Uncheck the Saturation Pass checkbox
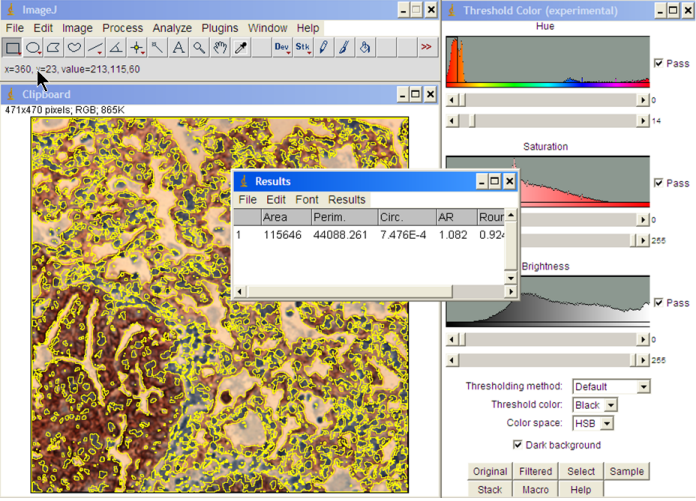 click(658, 183)
